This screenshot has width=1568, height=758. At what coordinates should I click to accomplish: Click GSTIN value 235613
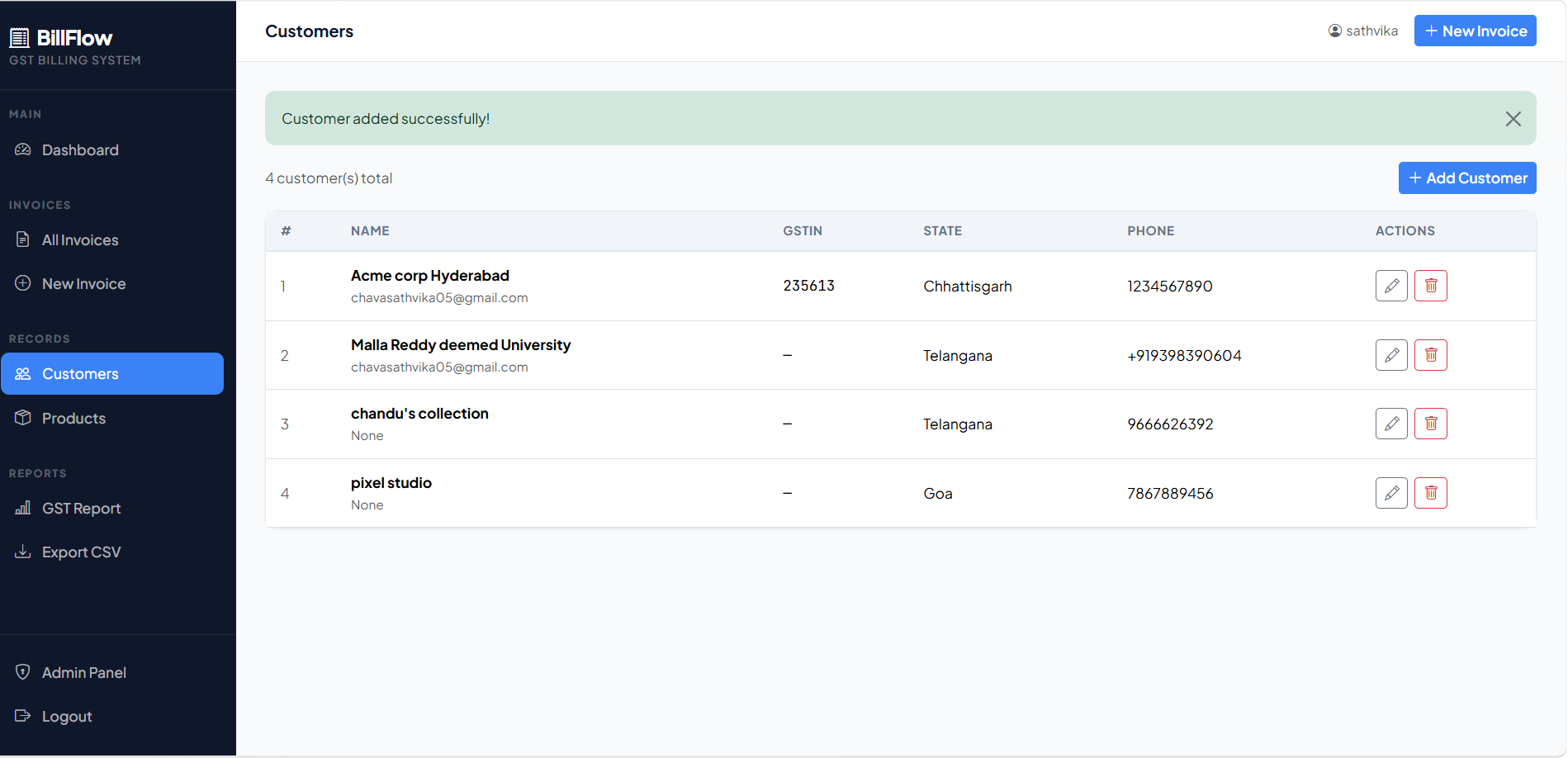(x=809, y=286)
